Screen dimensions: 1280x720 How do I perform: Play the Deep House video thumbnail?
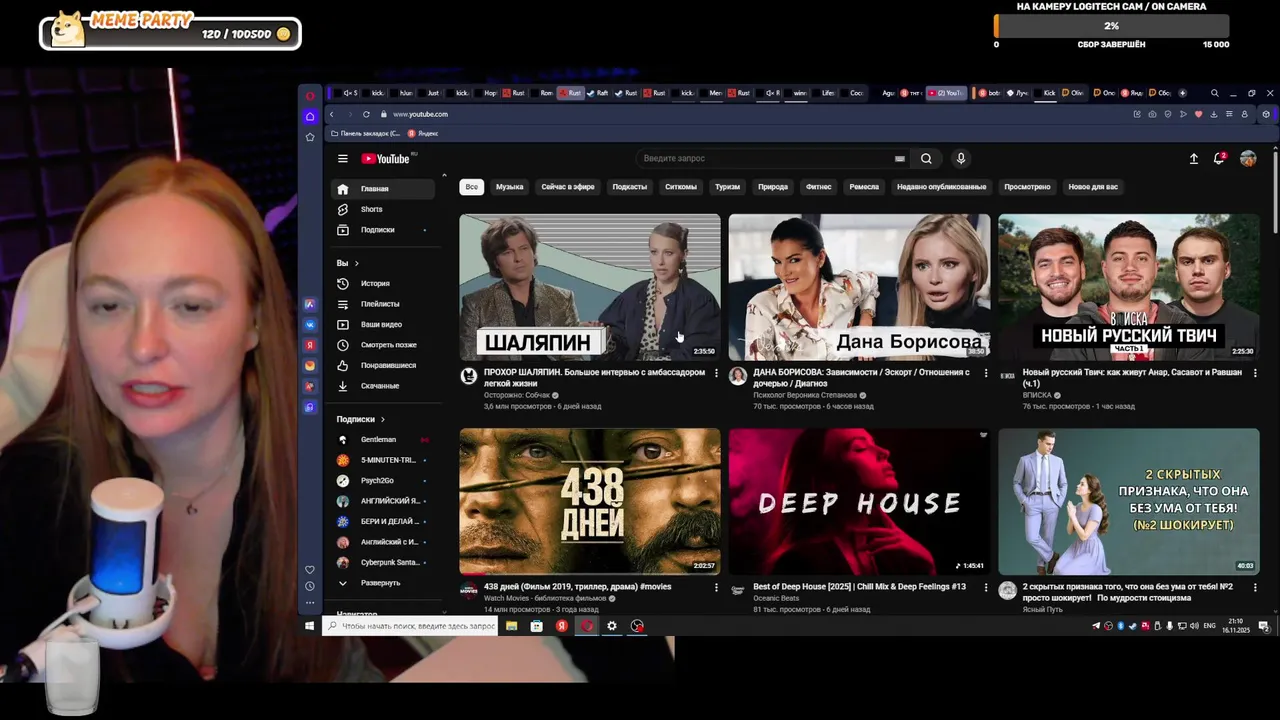[x=859, y=501]
